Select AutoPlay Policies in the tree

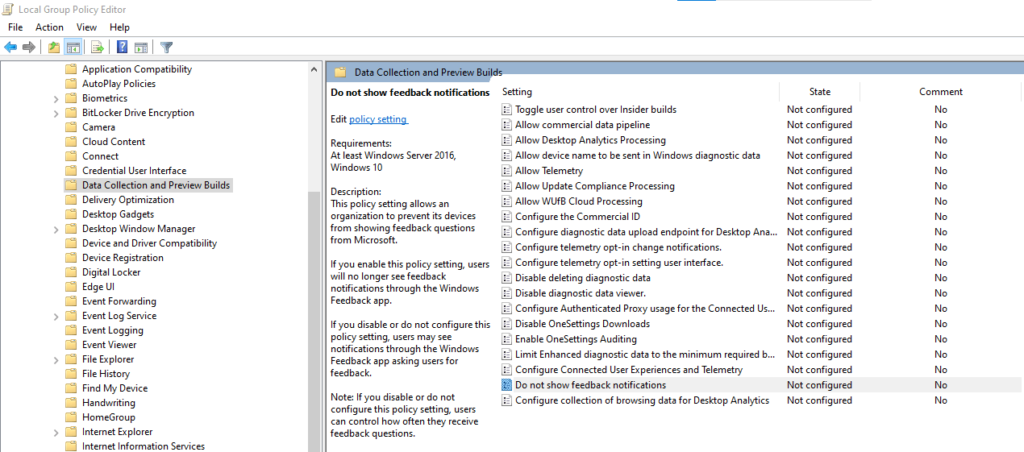click(x=119, y=84)
